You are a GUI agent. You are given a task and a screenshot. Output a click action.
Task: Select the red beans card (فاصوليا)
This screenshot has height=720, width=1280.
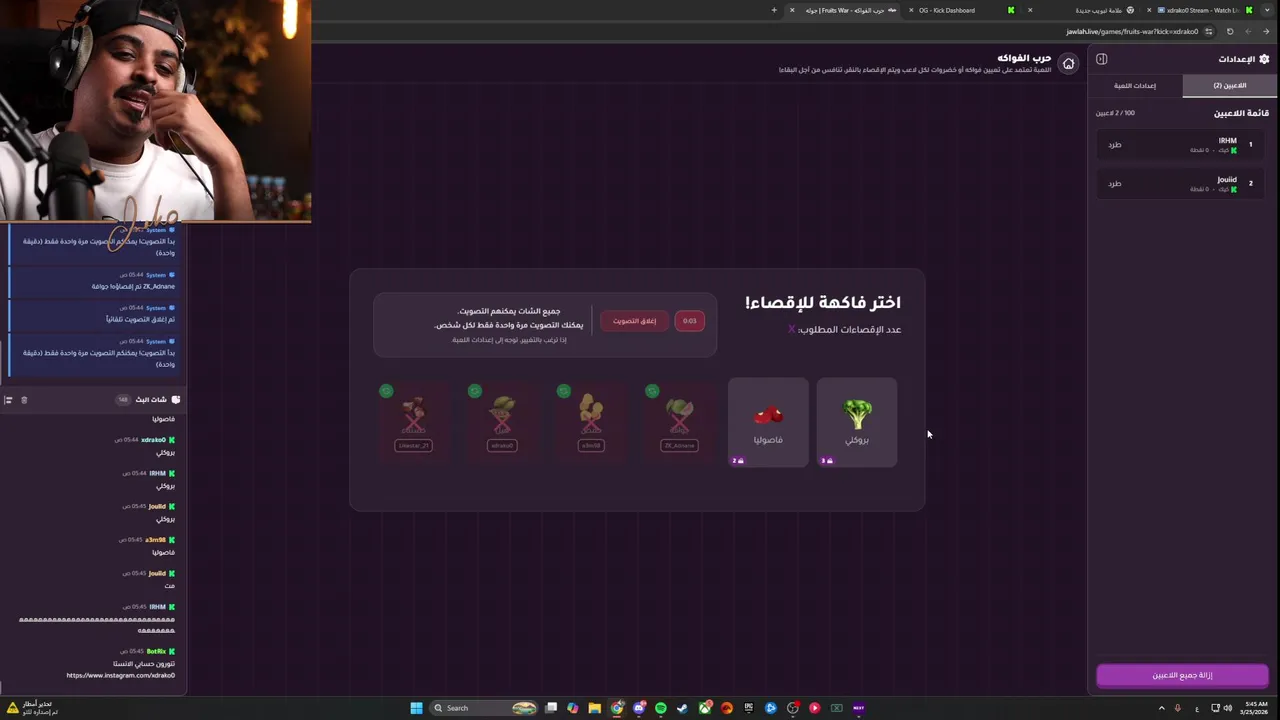[768, 422]
